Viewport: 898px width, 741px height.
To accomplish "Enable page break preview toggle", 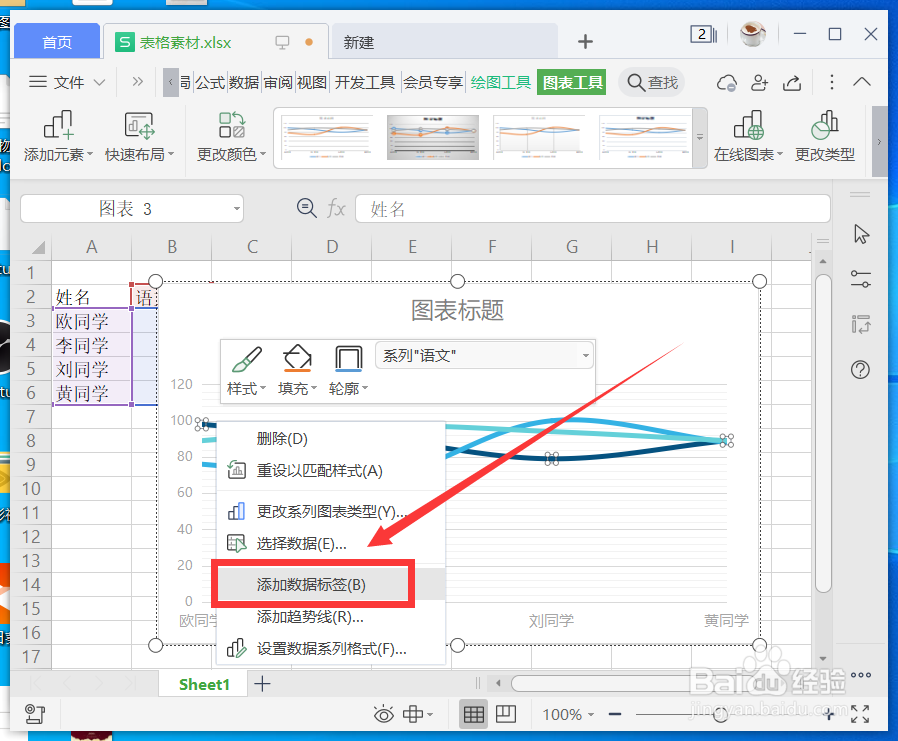I will pyautogui.click(x=505, y=714).
